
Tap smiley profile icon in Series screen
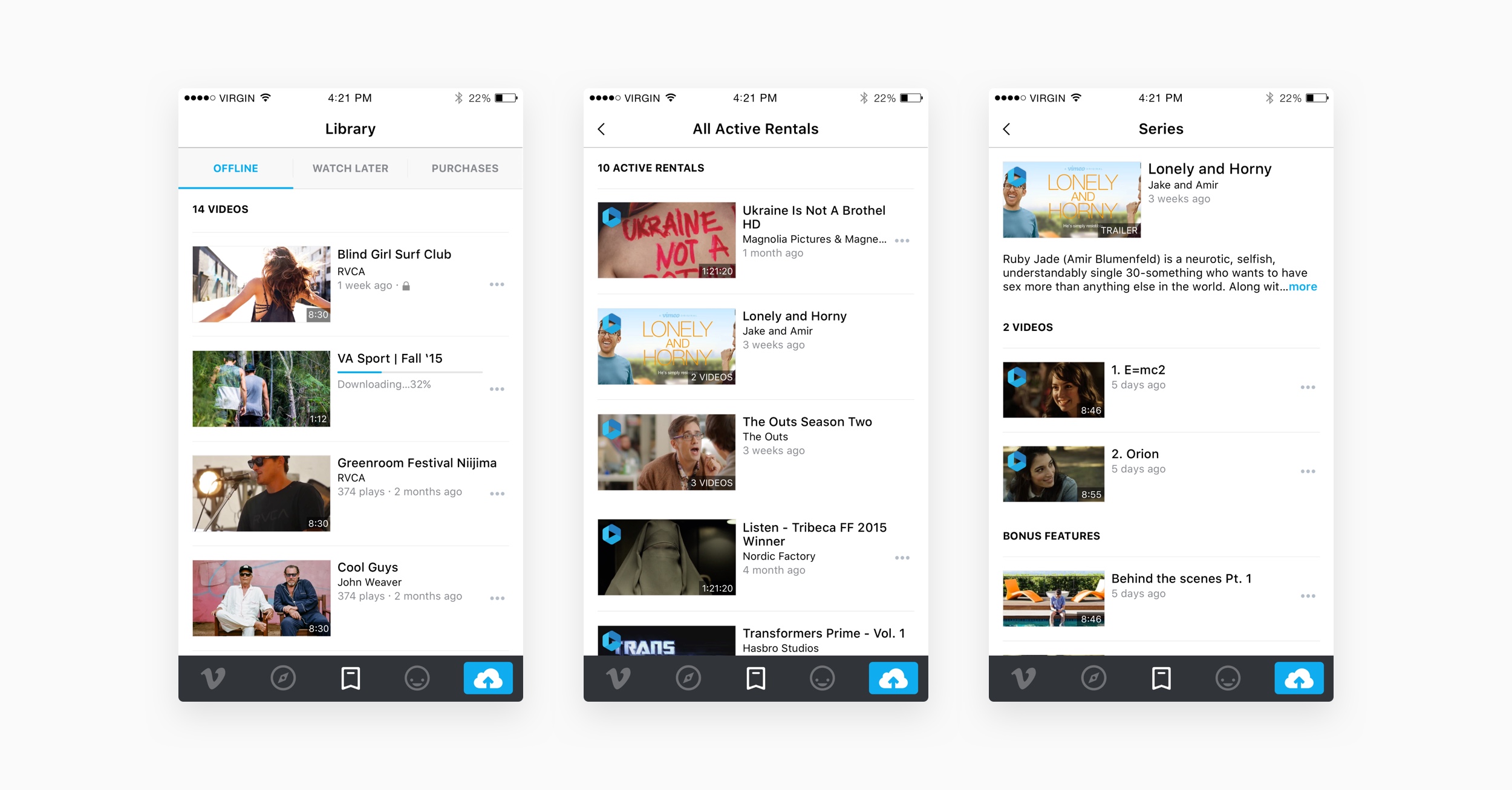click(x=1228, y=678)
